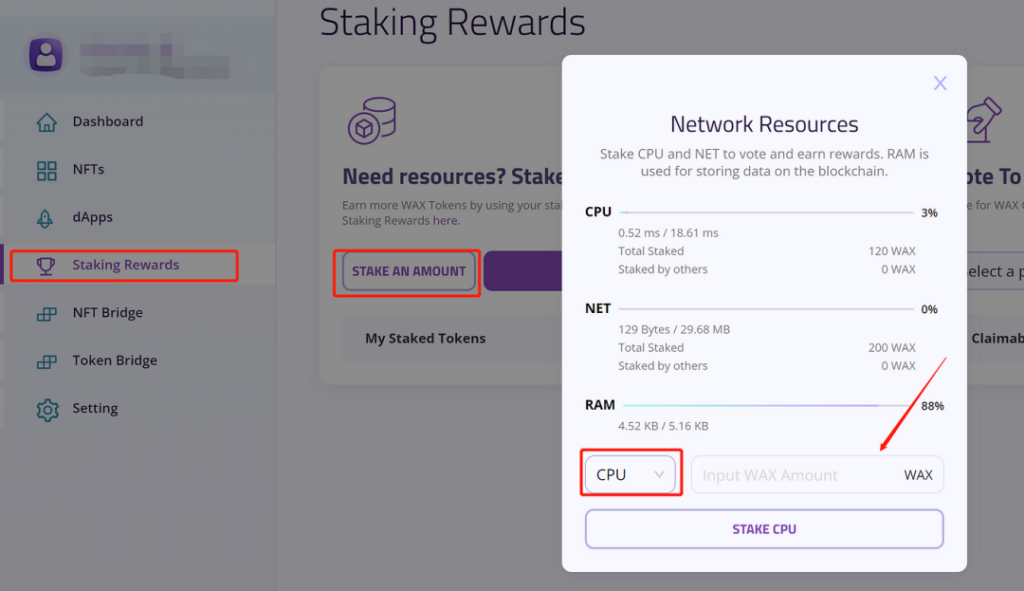Click the user profile avatar icon
1024x591 pixels.
(x=46, y=56)
